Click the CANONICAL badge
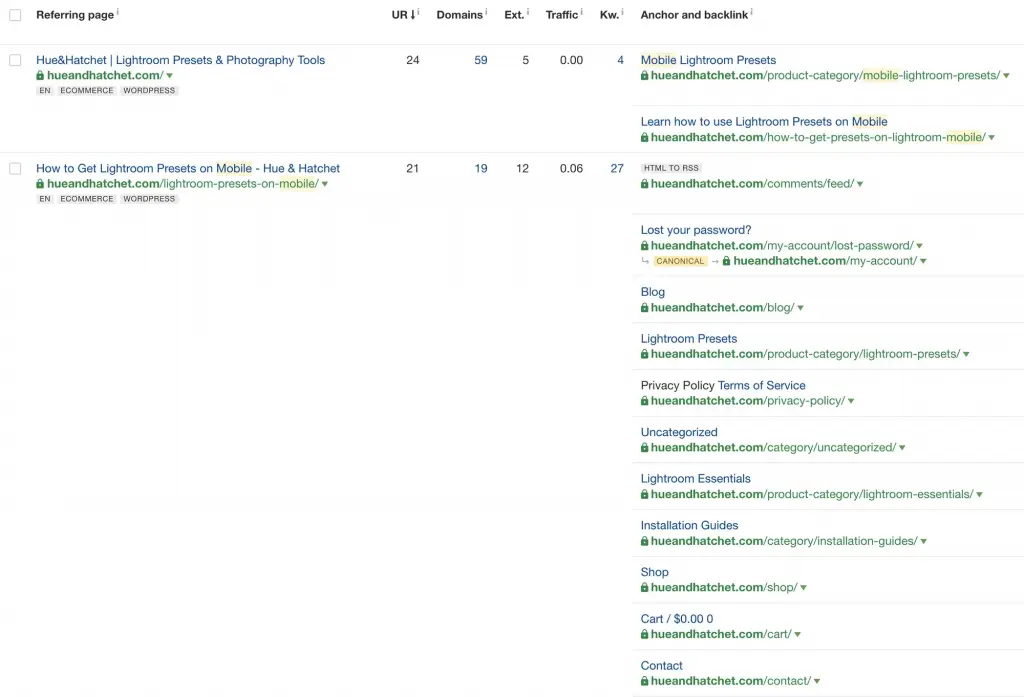 coord(680,261)
